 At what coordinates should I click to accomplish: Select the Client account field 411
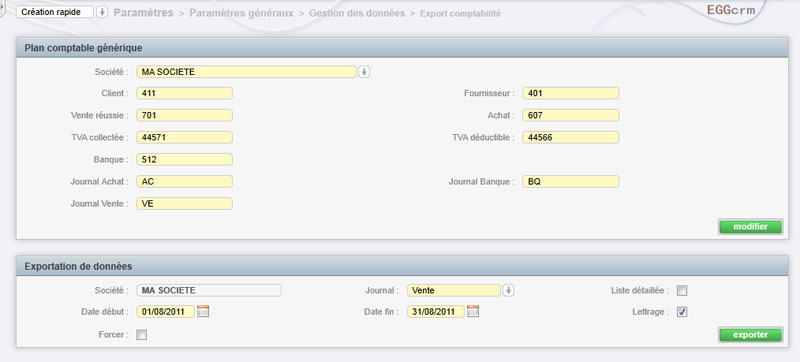[x=184, y=93]
